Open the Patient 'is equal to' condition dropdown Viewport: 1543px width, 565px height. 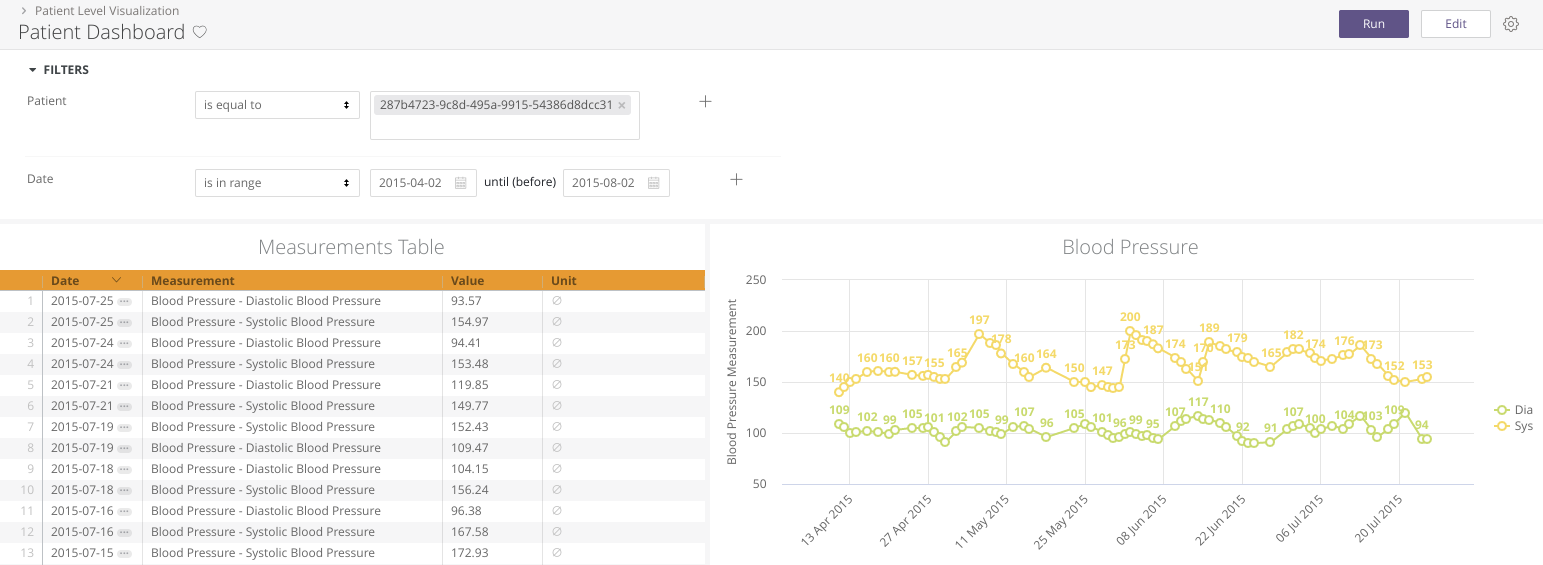(277, 105)
